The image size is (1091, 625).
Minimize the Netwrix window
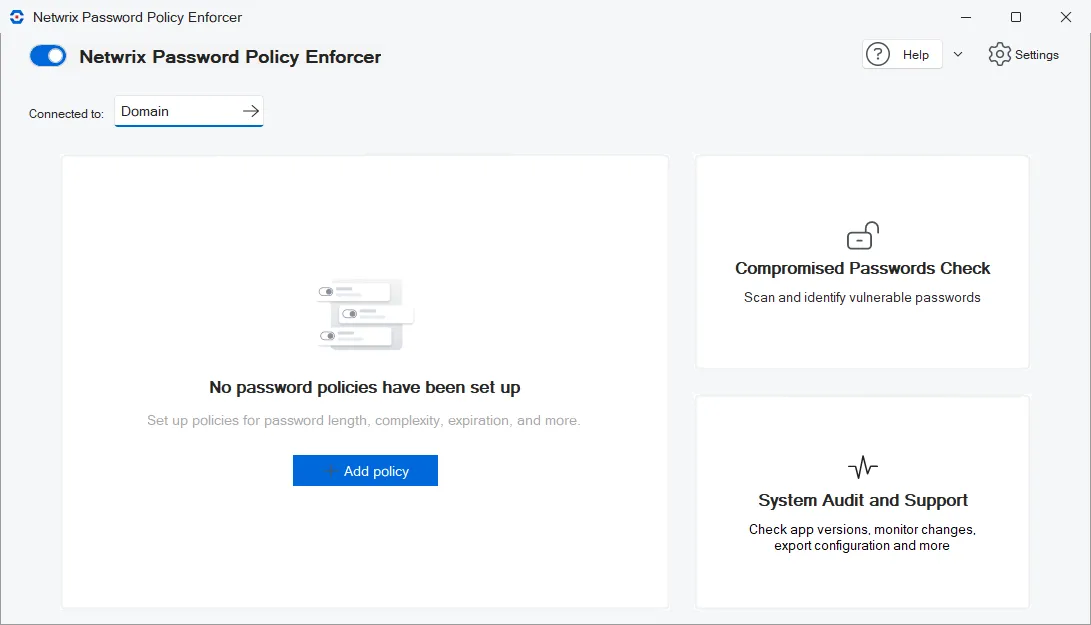pyautogui.click(x=966, y=17)
